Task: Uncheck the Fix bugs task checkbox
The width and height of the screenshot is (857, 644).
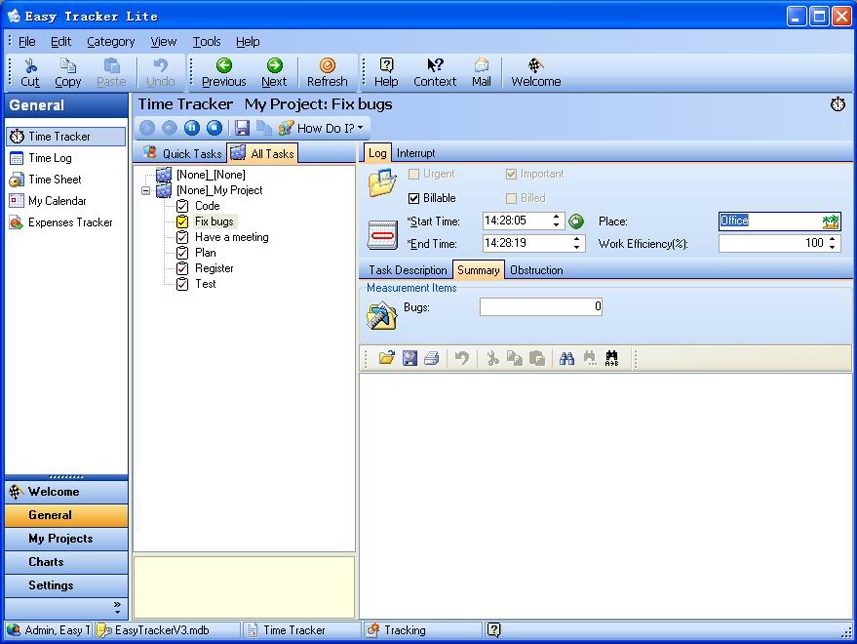Action: [182, 222]
